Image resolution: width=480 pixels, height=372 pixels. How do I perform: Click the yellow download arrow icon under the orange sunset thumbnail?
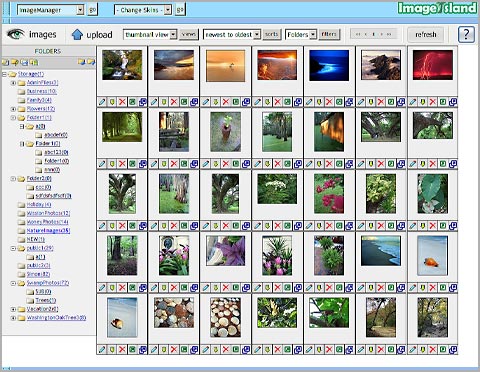[216, 102]
